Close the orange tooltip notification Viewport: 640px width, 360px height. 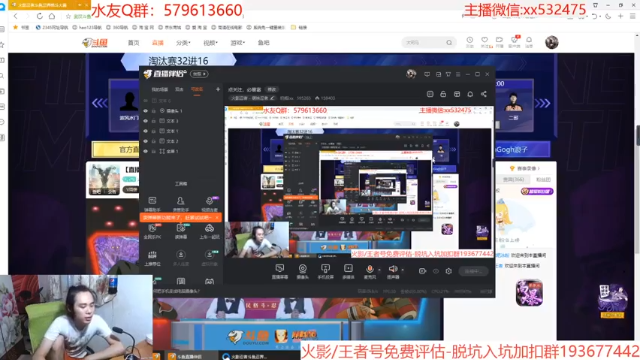(217, 218)
